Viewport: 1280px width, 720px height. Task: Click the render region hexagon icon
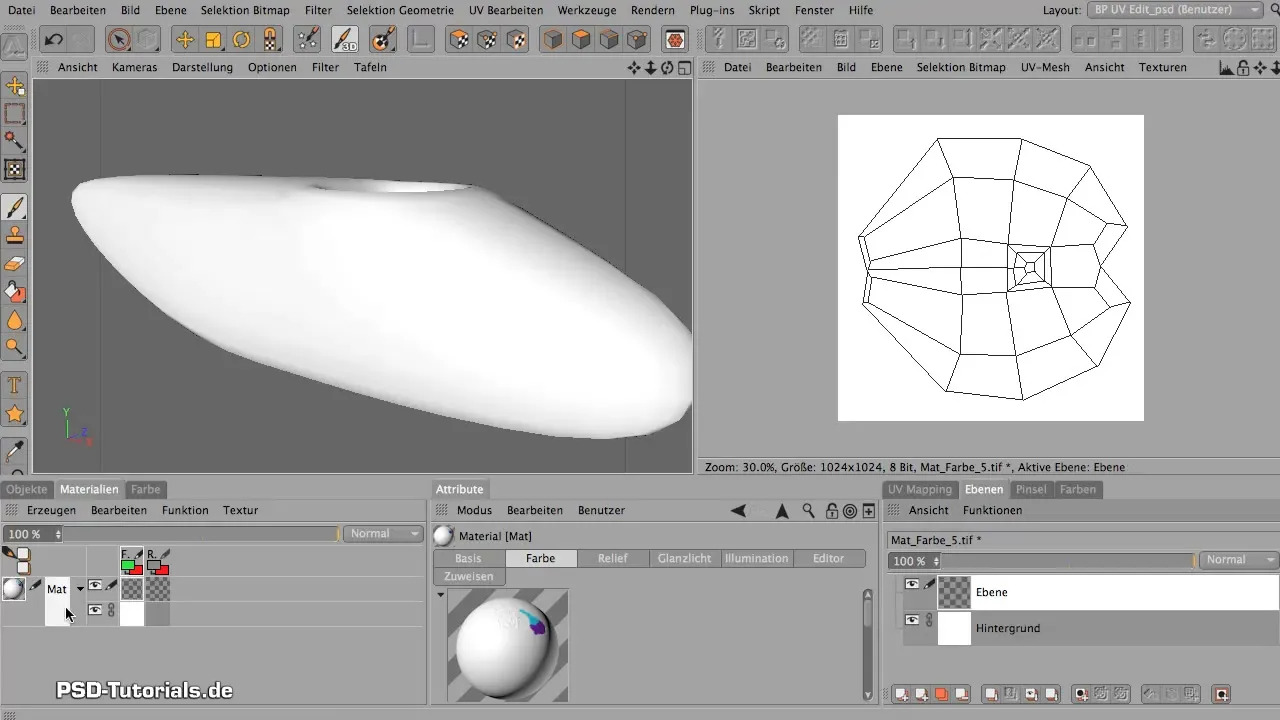coord(676,40)
